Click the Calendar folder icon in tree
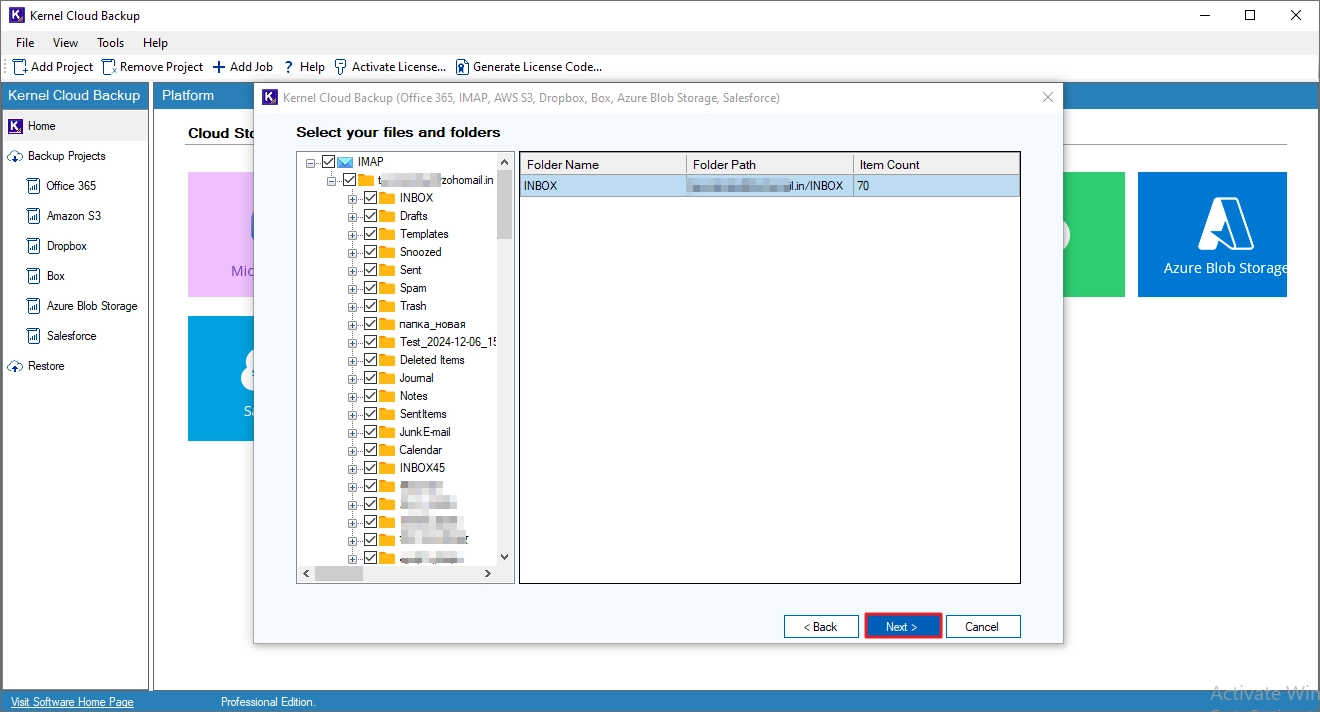This screenshot has height=712, width=1320. [387, 450]
